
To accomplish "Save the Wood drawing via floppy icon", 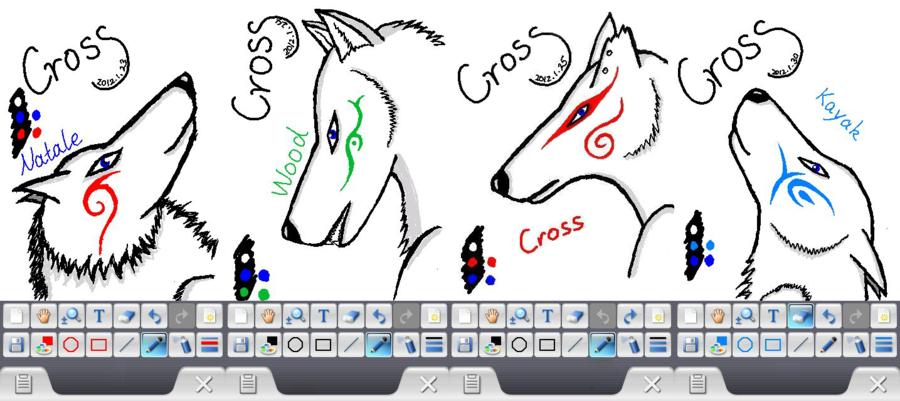I will 241,345.
